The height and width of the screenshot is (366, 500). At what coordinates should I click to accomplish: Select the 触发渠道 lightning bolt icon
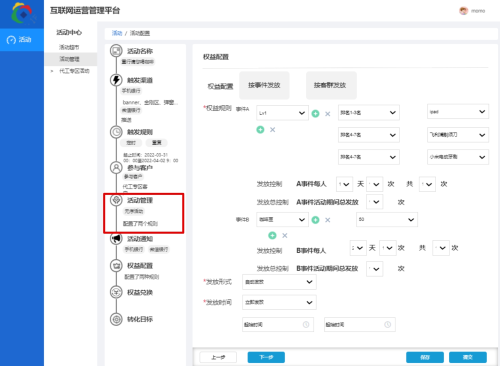[x=116, y=80]
